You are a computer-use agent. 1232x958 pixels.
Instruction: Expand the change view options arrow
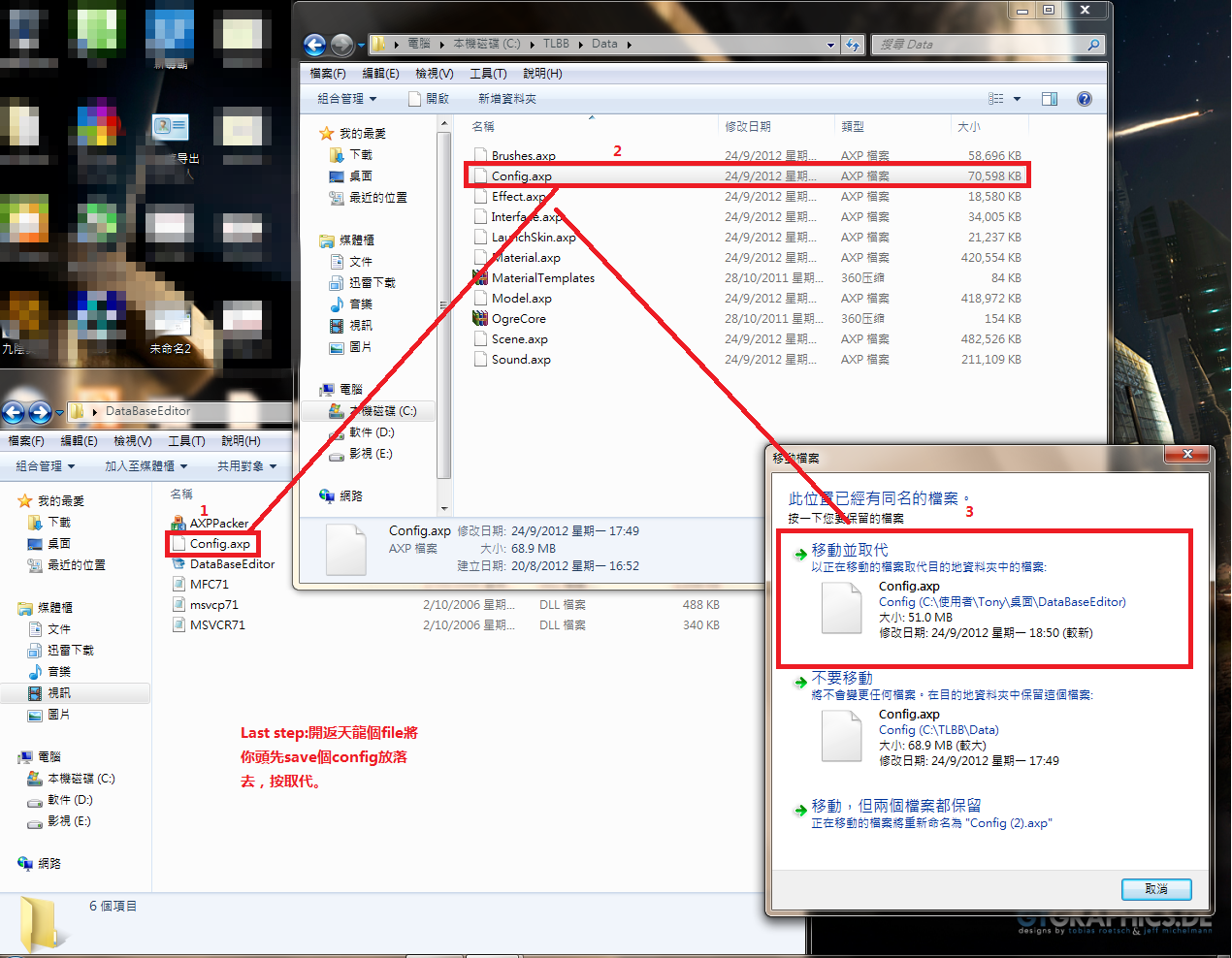[x=1017, y=99]
